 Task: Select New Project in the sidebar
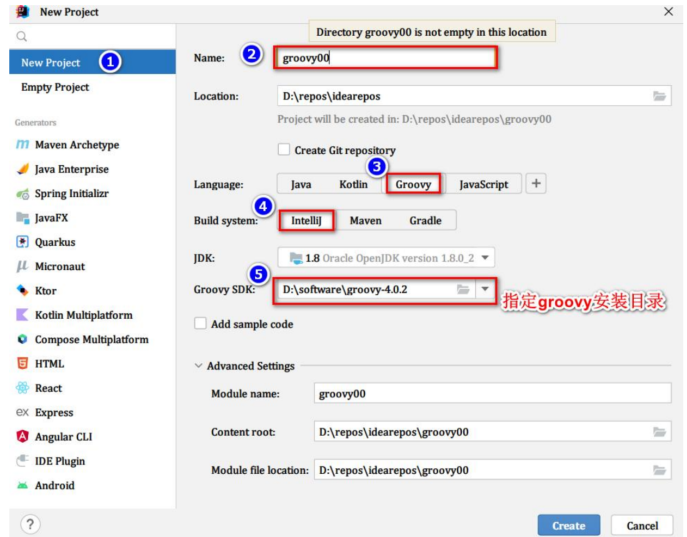pyautogui.click(x=92, y=62)
